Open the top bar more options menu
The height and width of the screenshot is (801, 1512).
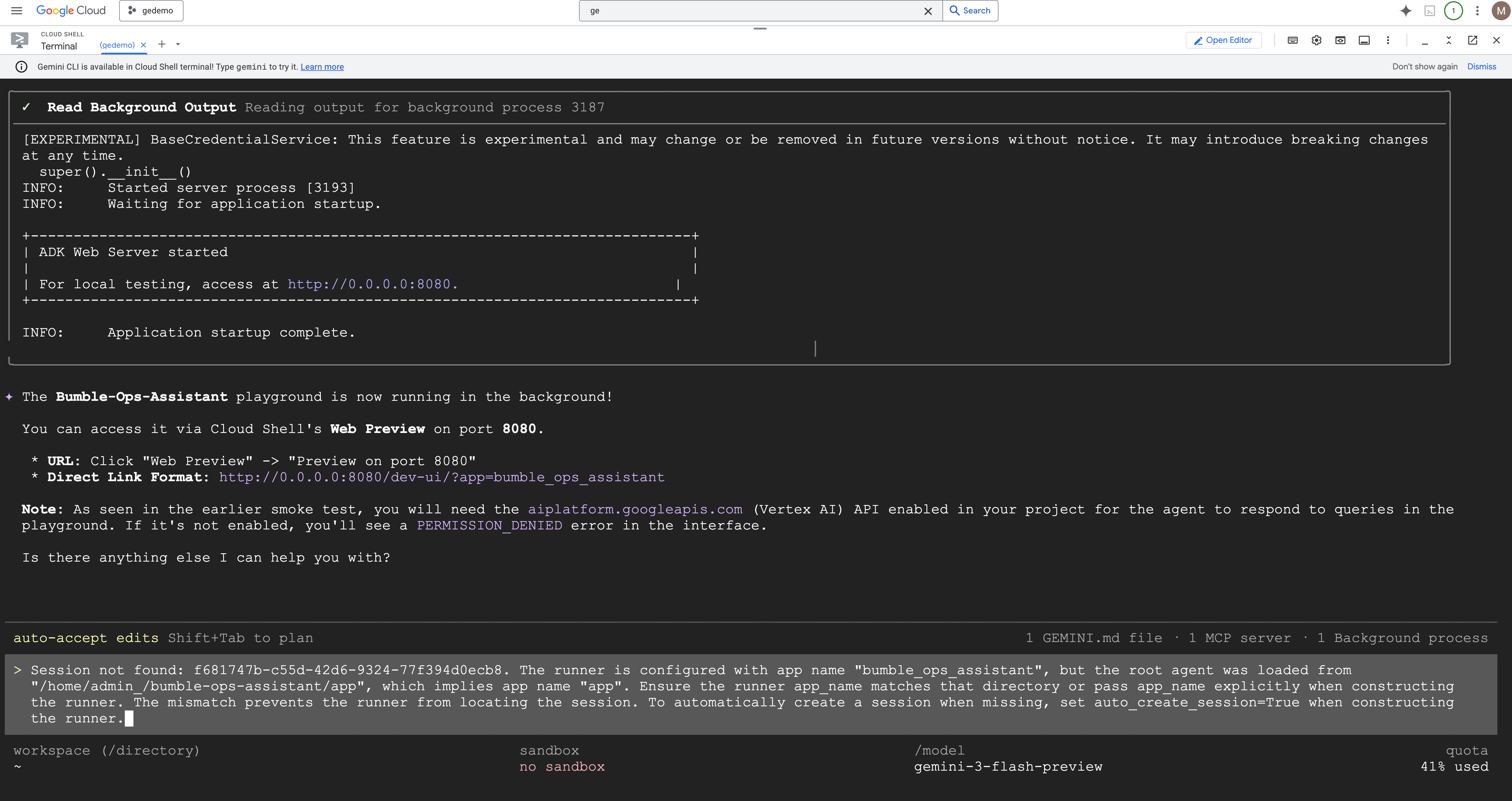click(x=1477, y=10)
